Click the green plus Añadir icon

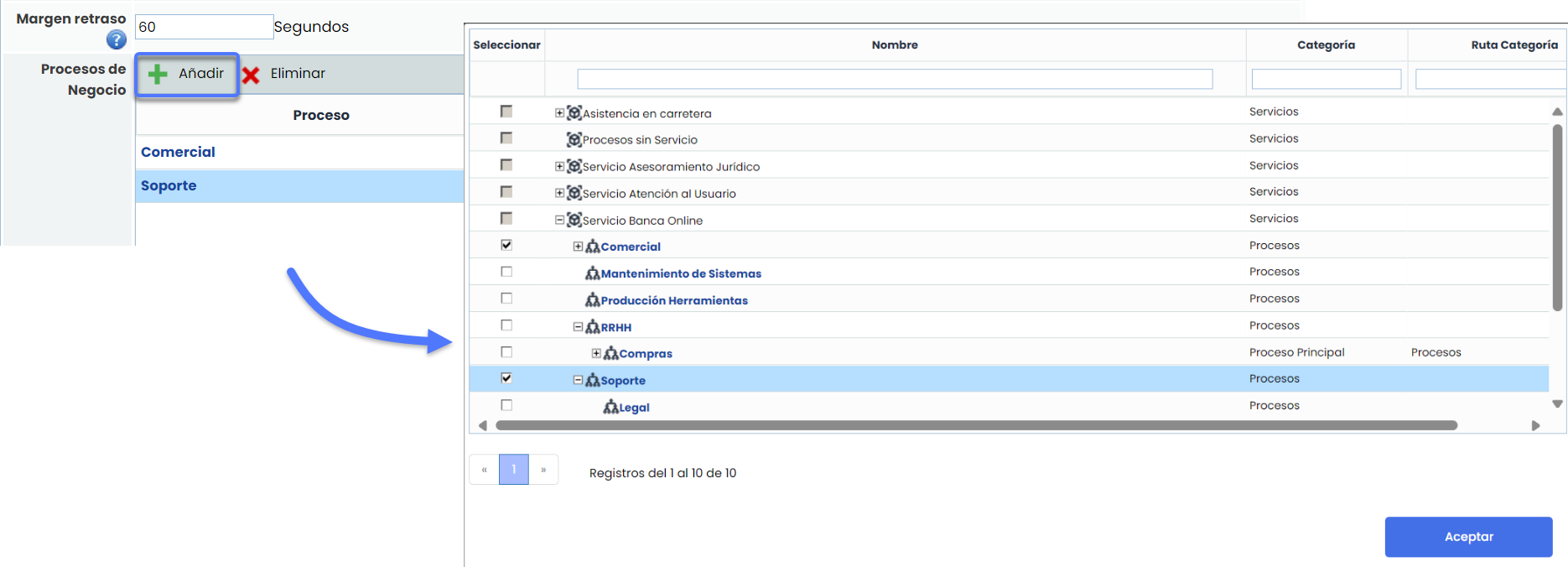coord(158,75)
